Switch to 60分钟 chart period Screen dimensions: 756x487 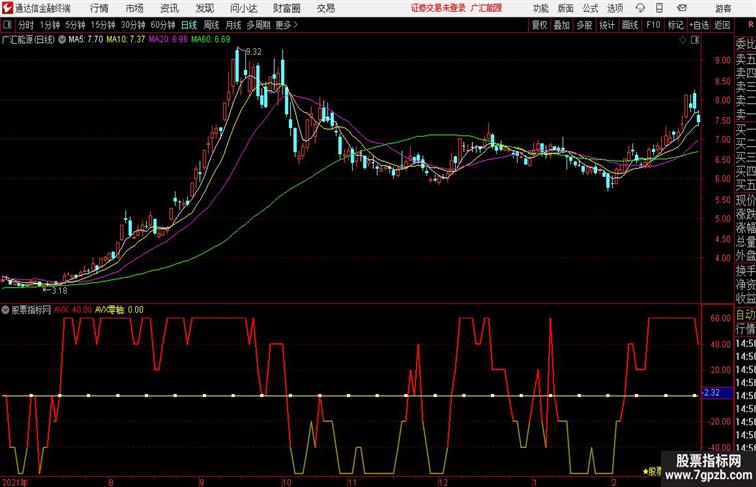point(163,25)
